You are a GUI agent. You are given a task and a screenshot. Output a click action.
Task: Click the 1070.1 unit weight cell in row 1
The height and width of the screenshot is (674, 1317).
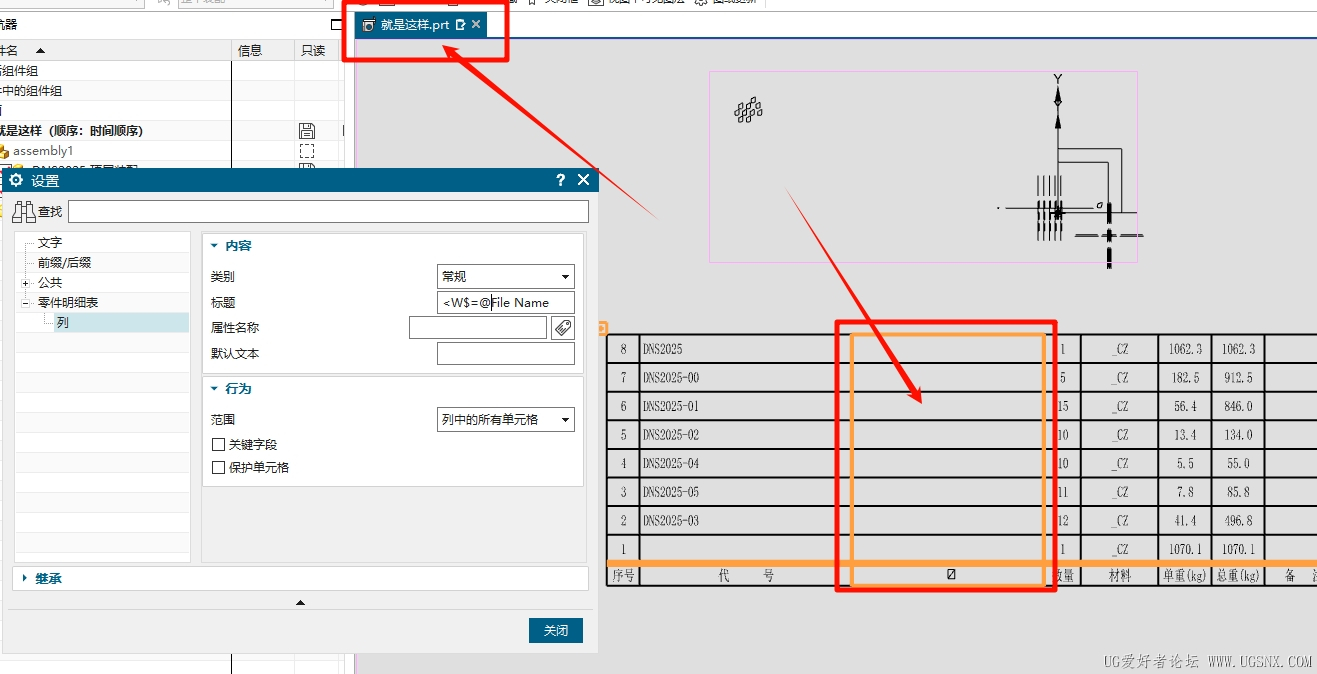[x=1185, y=549]
